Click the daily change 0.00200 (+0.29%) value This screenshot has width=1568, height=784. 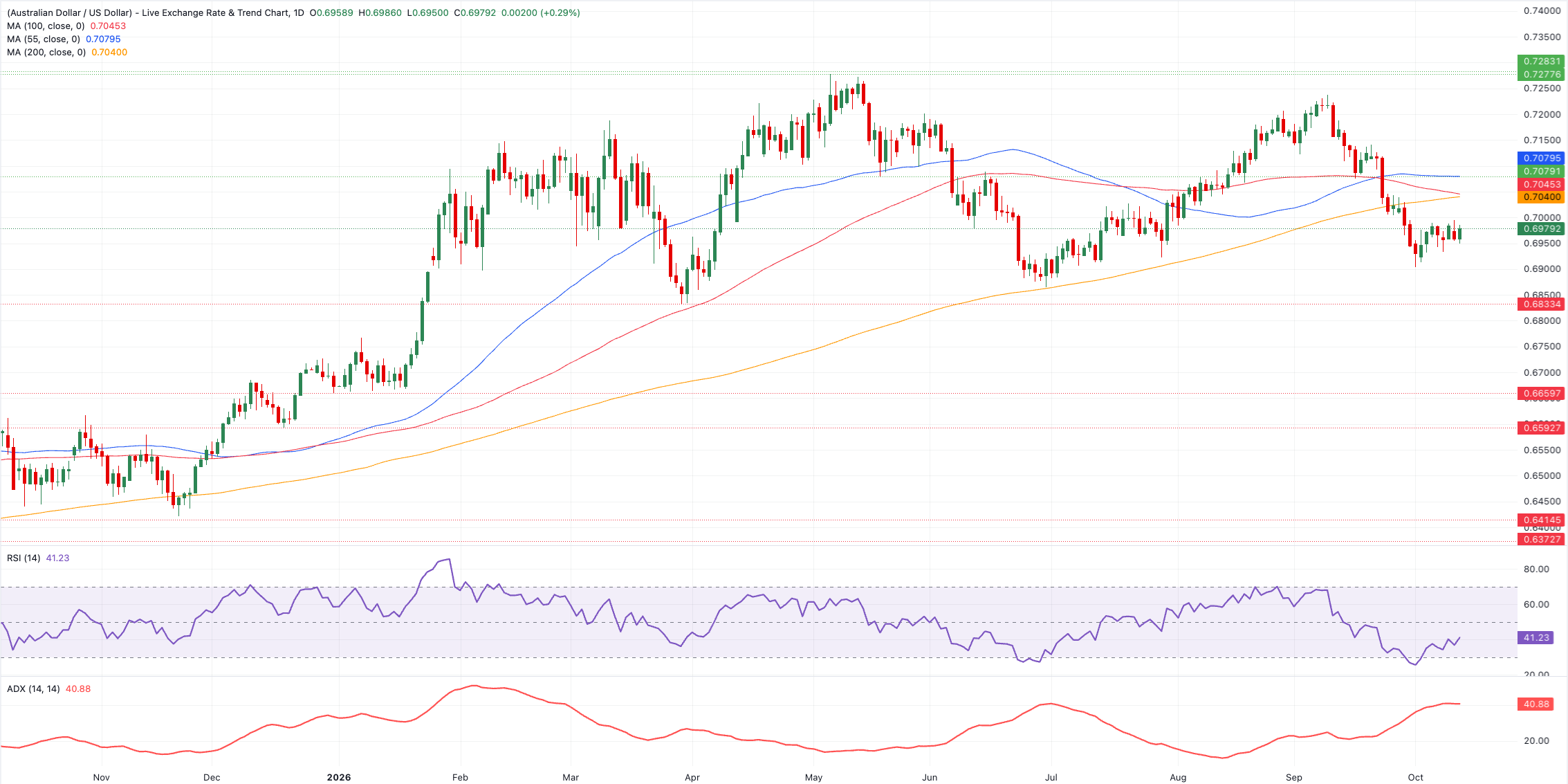click(x=541, y=13)
